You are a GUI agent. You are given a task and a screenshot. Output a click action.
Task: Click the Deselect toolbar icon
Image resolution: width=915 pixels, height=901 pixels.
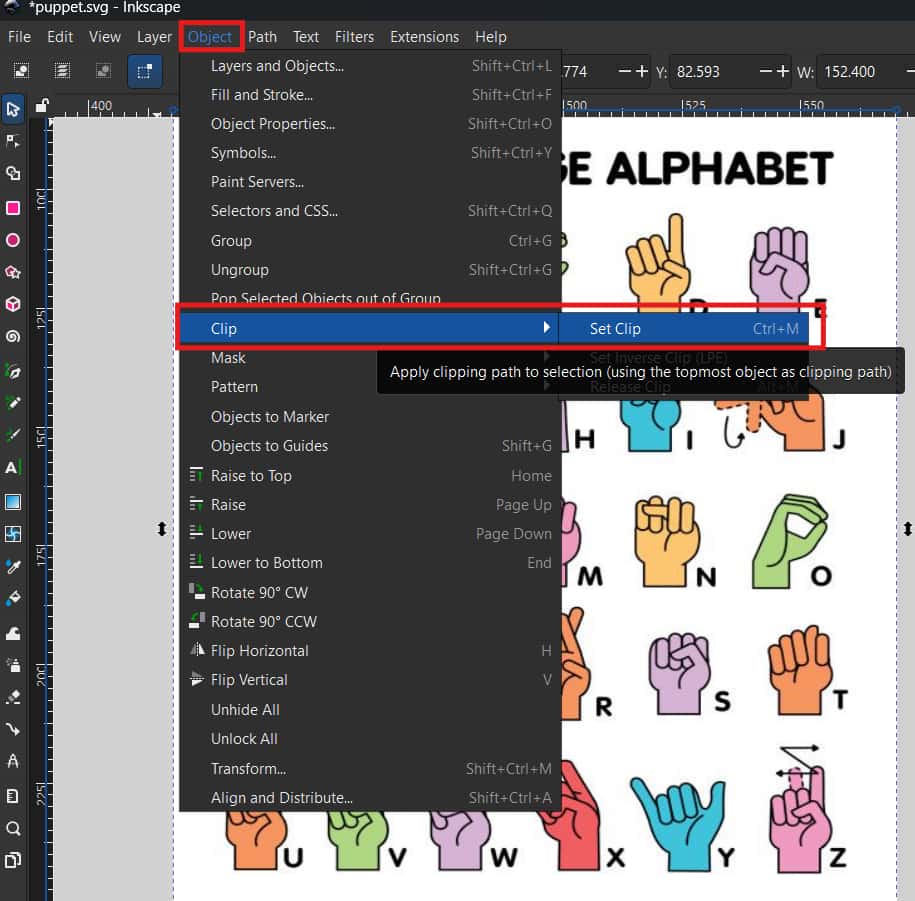tap(103, 71)
